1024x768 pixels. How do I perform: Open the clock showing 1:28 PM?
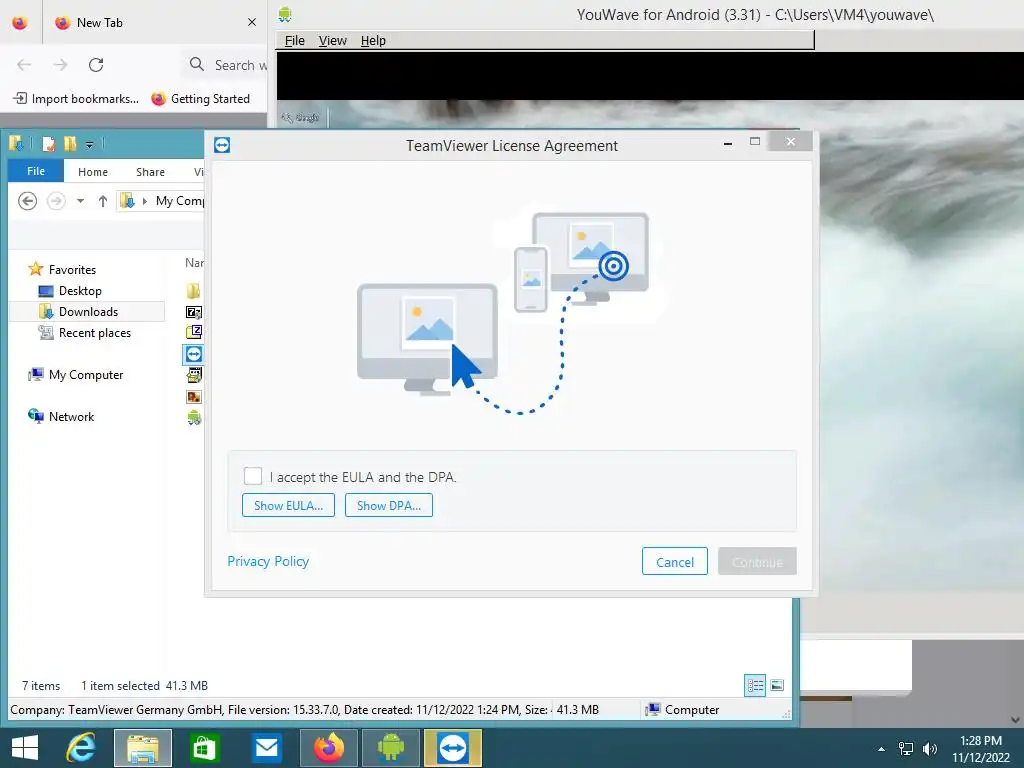pos(980,748)
